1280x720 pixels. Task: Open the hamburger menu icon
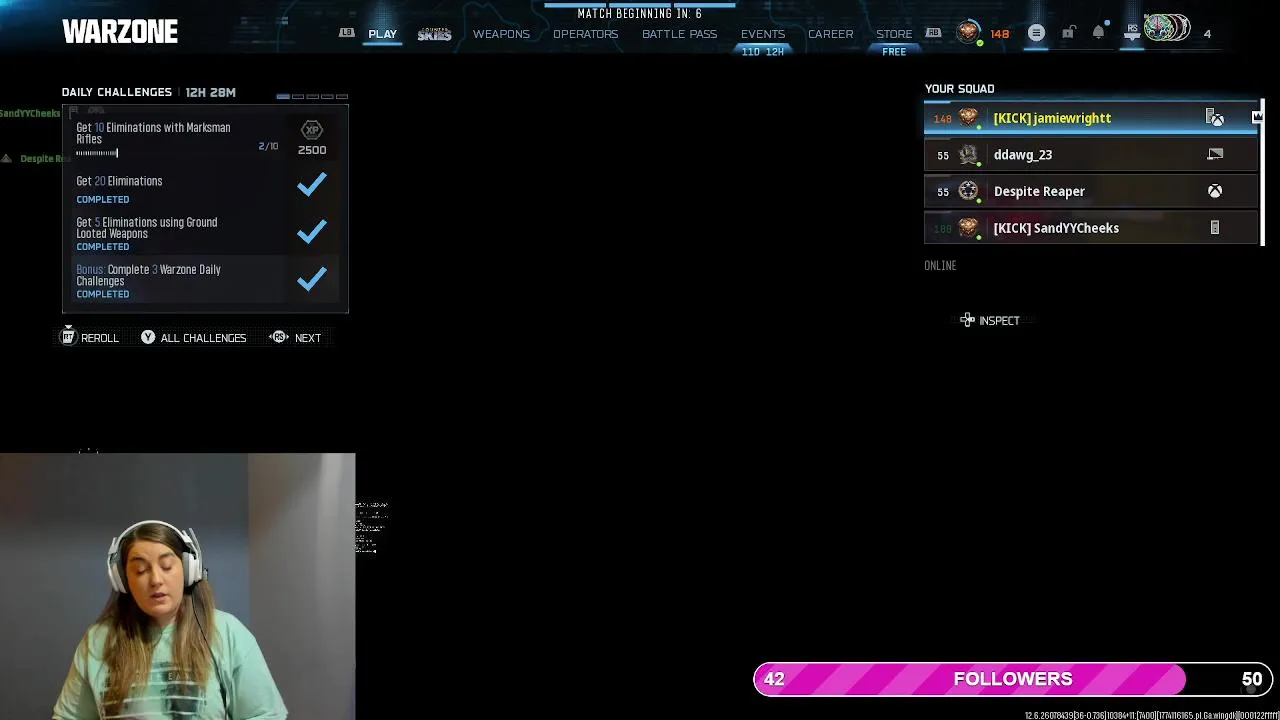click(1036, 33)
